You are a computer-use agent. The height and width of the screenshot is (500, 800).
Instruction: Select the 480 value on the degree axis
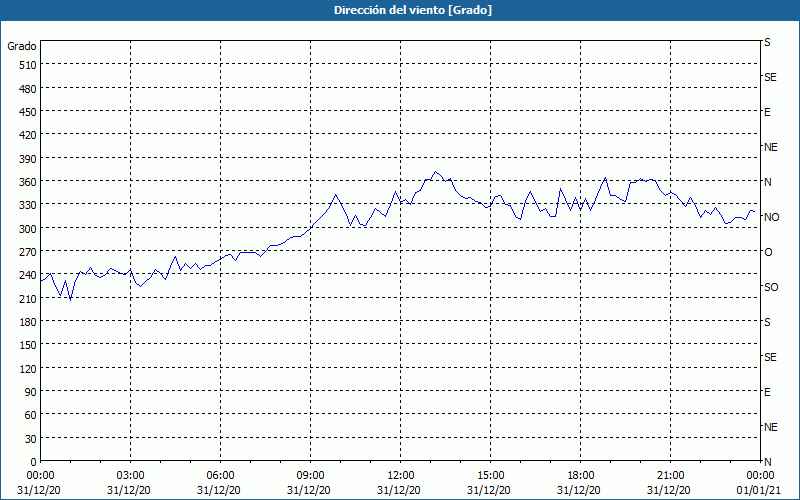[29, 89]
